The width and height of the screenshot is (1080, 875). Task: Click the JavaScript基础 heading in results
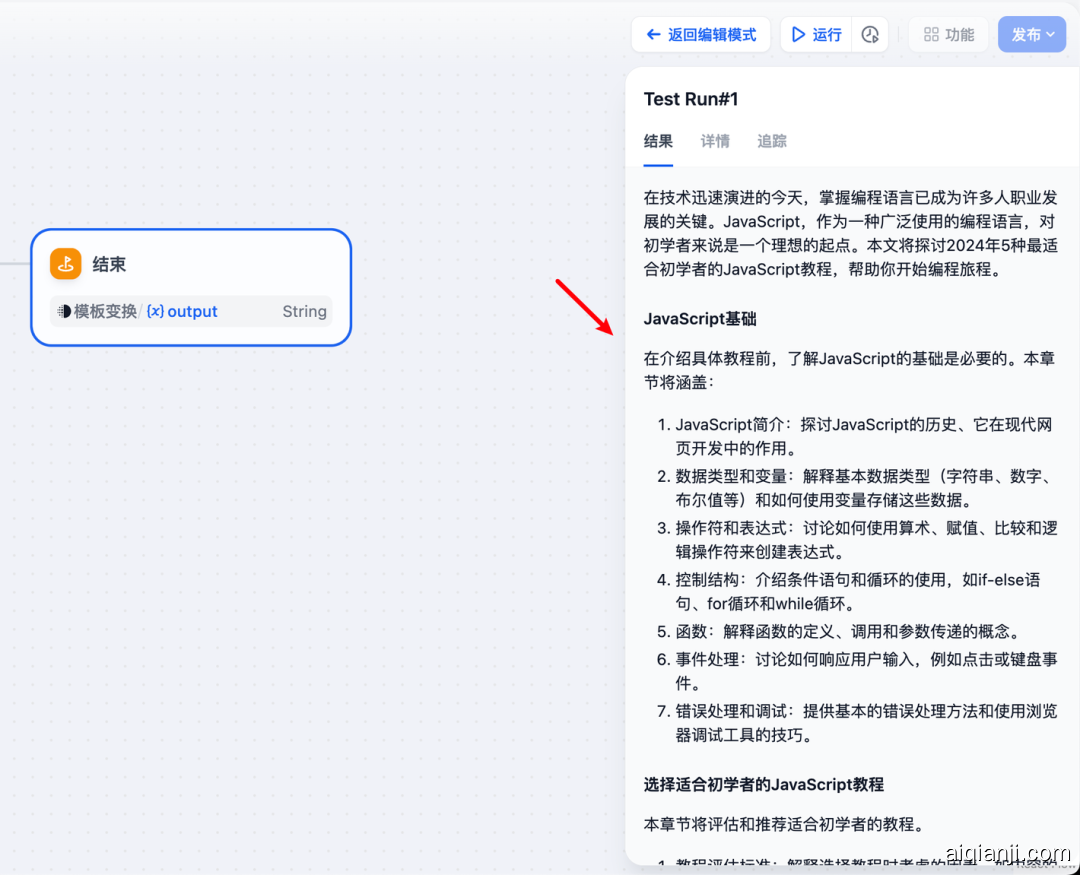click(x=700, y=319)
